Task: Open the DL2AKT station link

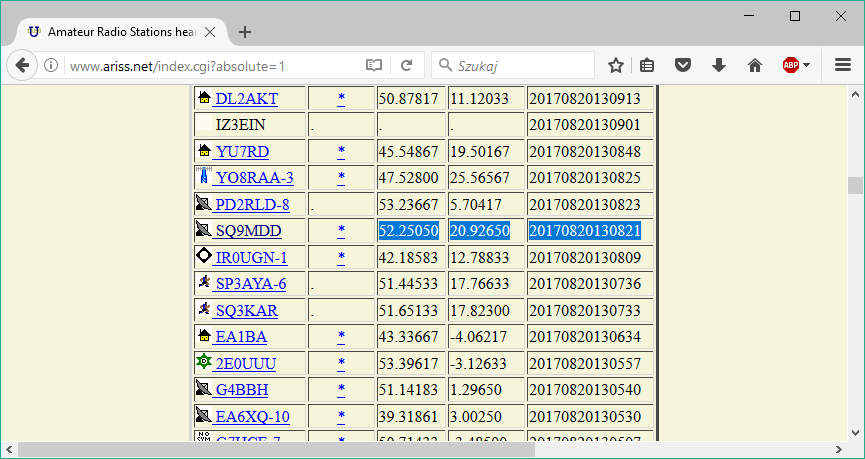Action: (246, 99)
